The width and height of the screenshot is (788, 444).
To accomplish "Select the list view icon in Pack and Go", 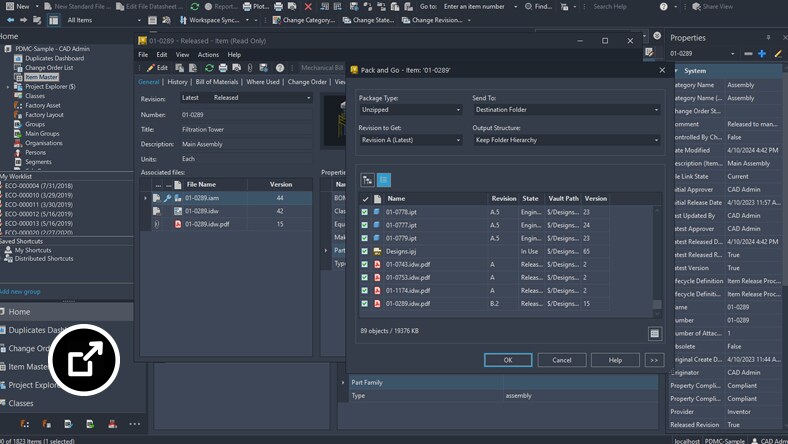I will click(383, 180).
